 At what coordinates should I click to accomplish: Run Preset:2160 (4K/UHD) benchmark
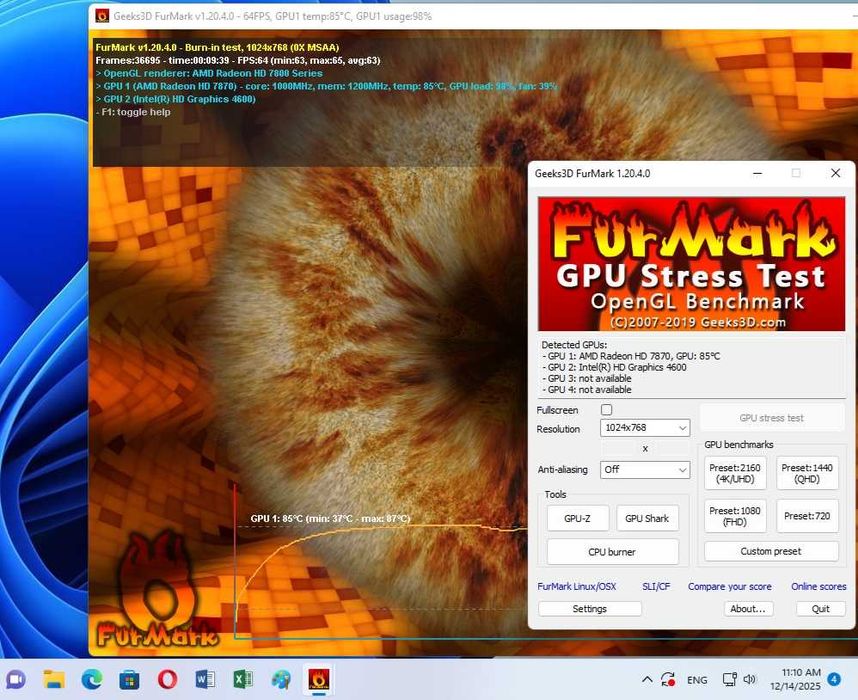(x=735, y=473)
